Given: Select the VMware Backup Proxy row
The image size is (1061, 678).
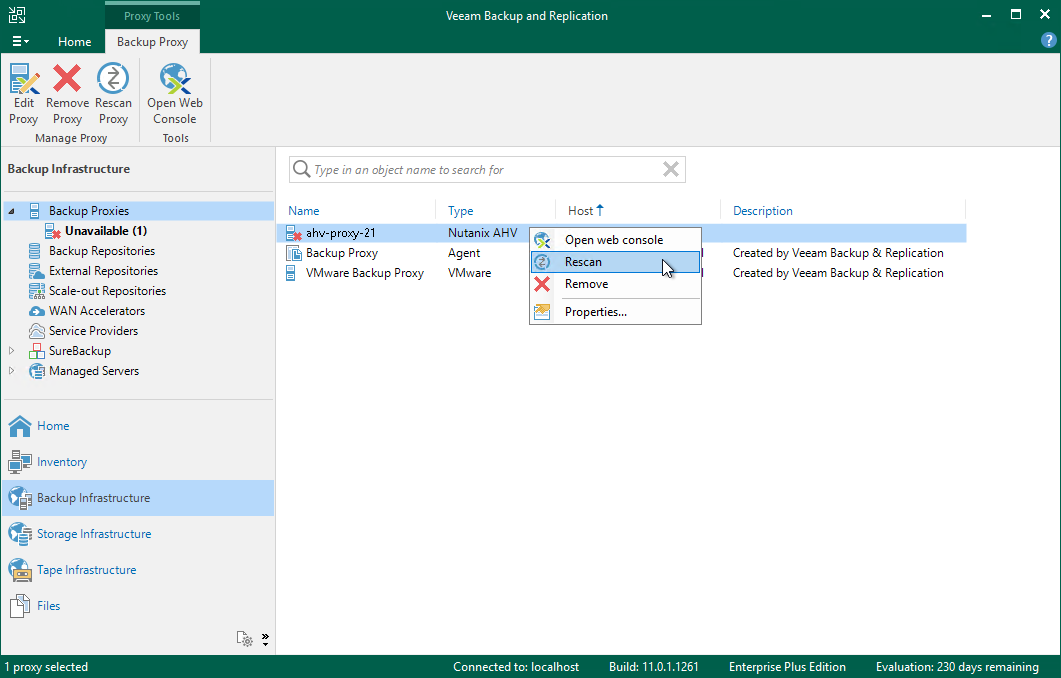Looking at the screenshot, I should tap(621, 273).
